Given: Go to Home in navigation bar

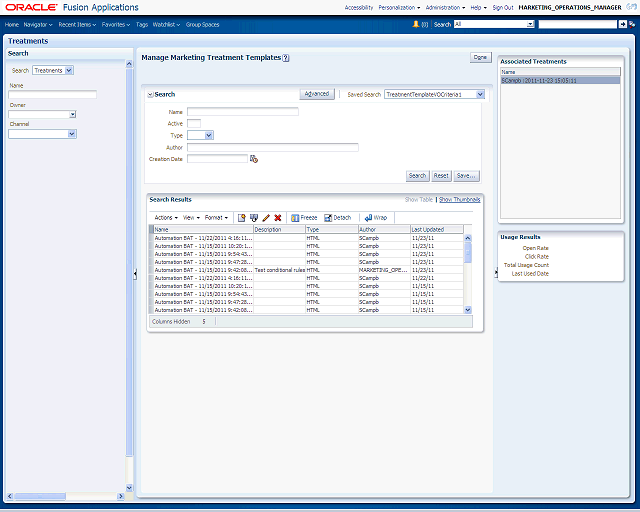Looking at the screenshot, I should click(x=12, y=25).
